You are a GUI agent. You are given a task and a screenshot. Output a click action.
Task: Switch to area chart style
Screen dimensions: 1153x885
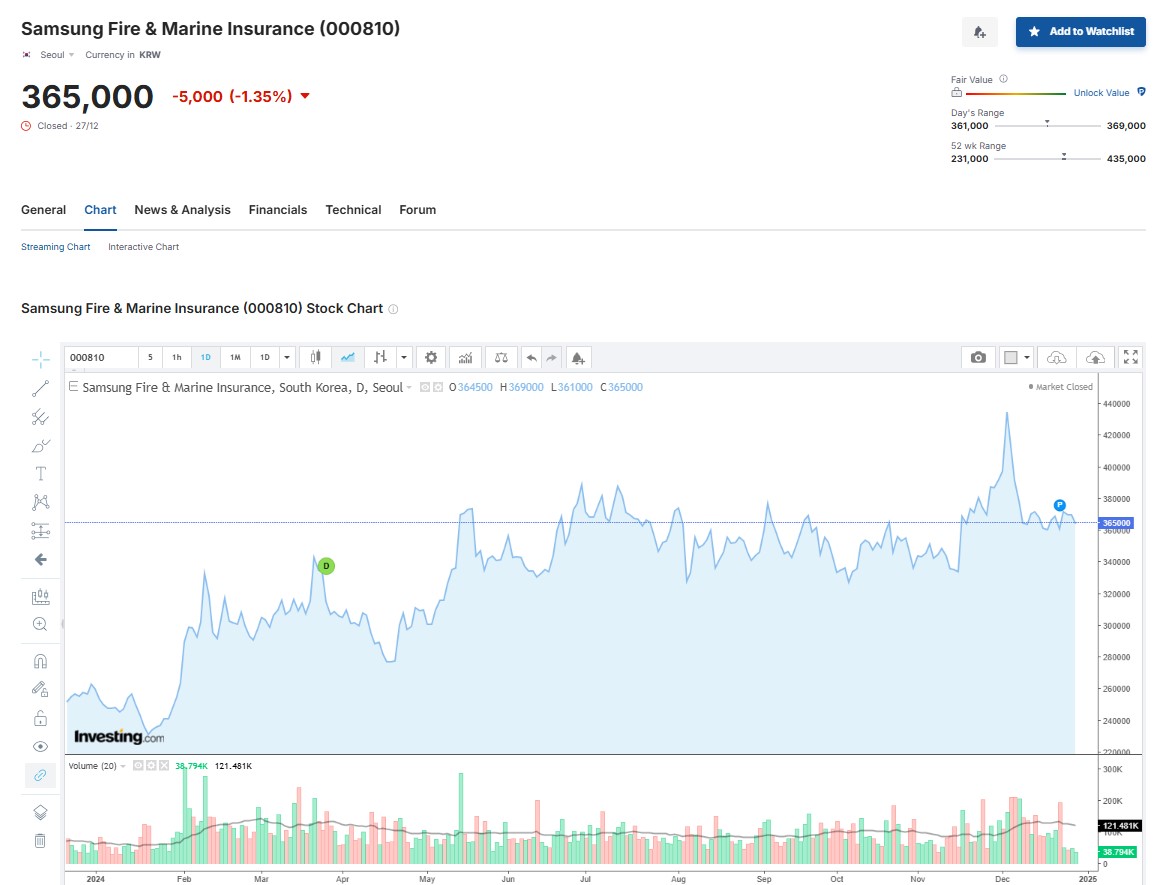coord(347,358)
